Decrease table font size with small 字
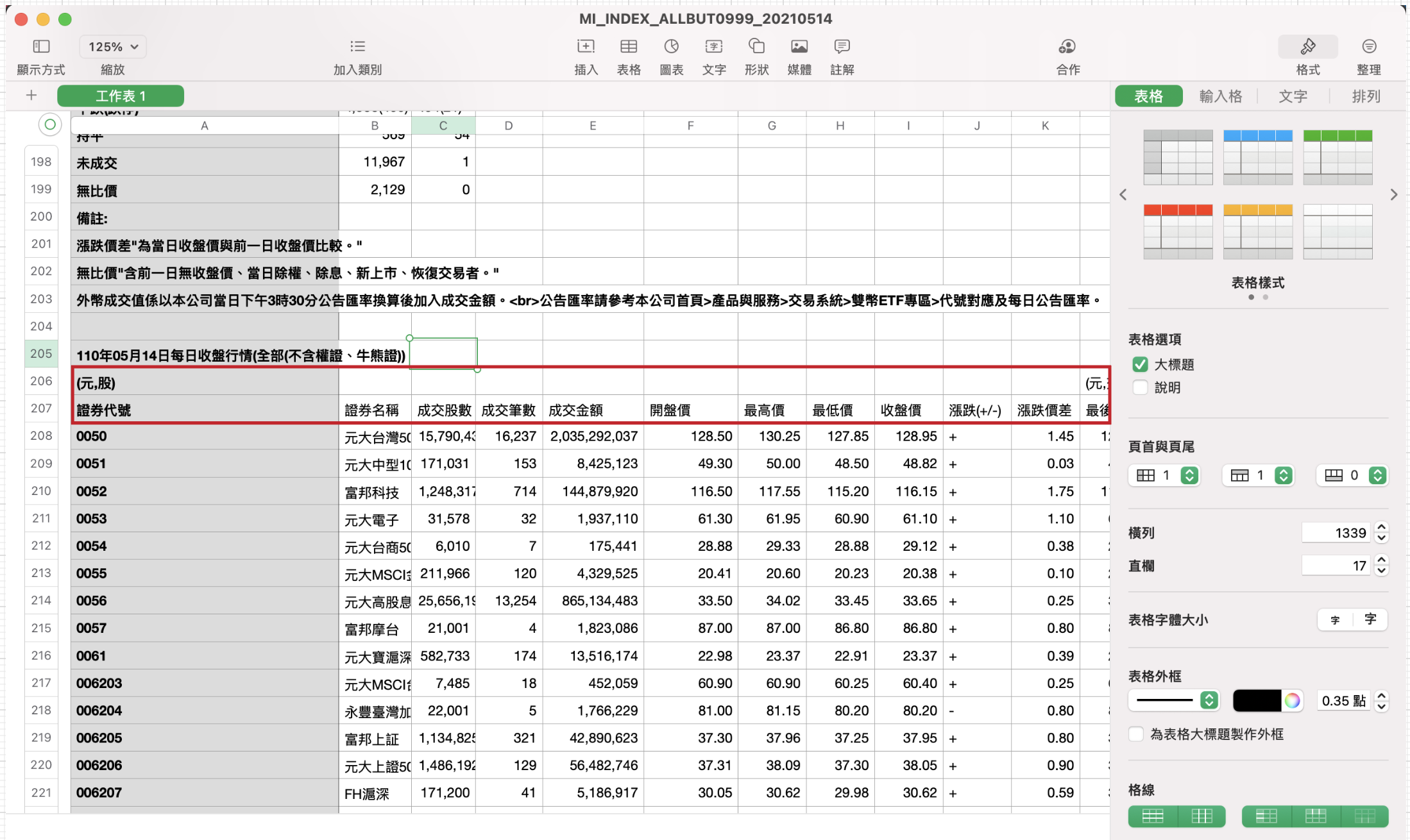 1335,620
